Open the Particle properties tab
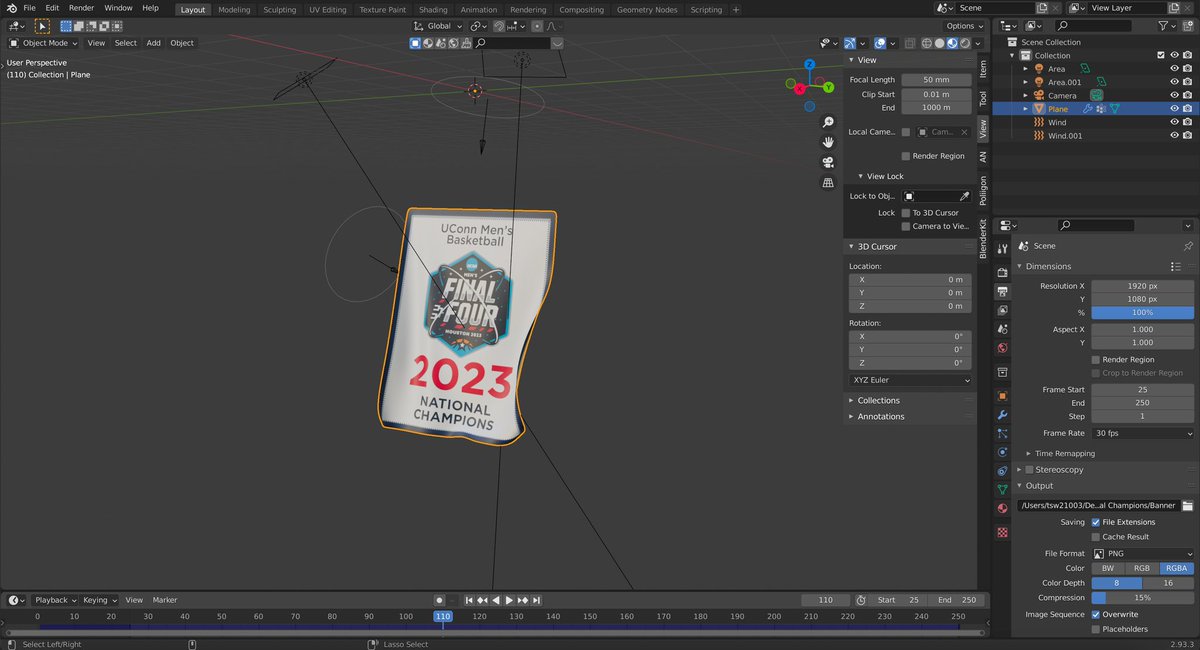The width and height of the screenshot is (1200, 650). tap(1002, 434)
